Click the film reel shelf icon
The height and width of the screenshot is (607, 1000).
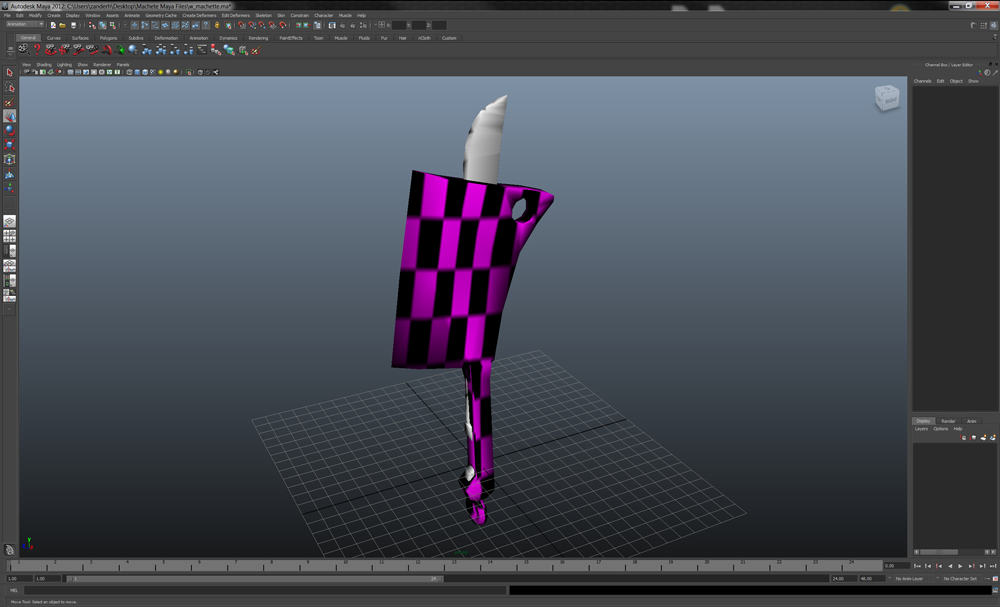23,50
